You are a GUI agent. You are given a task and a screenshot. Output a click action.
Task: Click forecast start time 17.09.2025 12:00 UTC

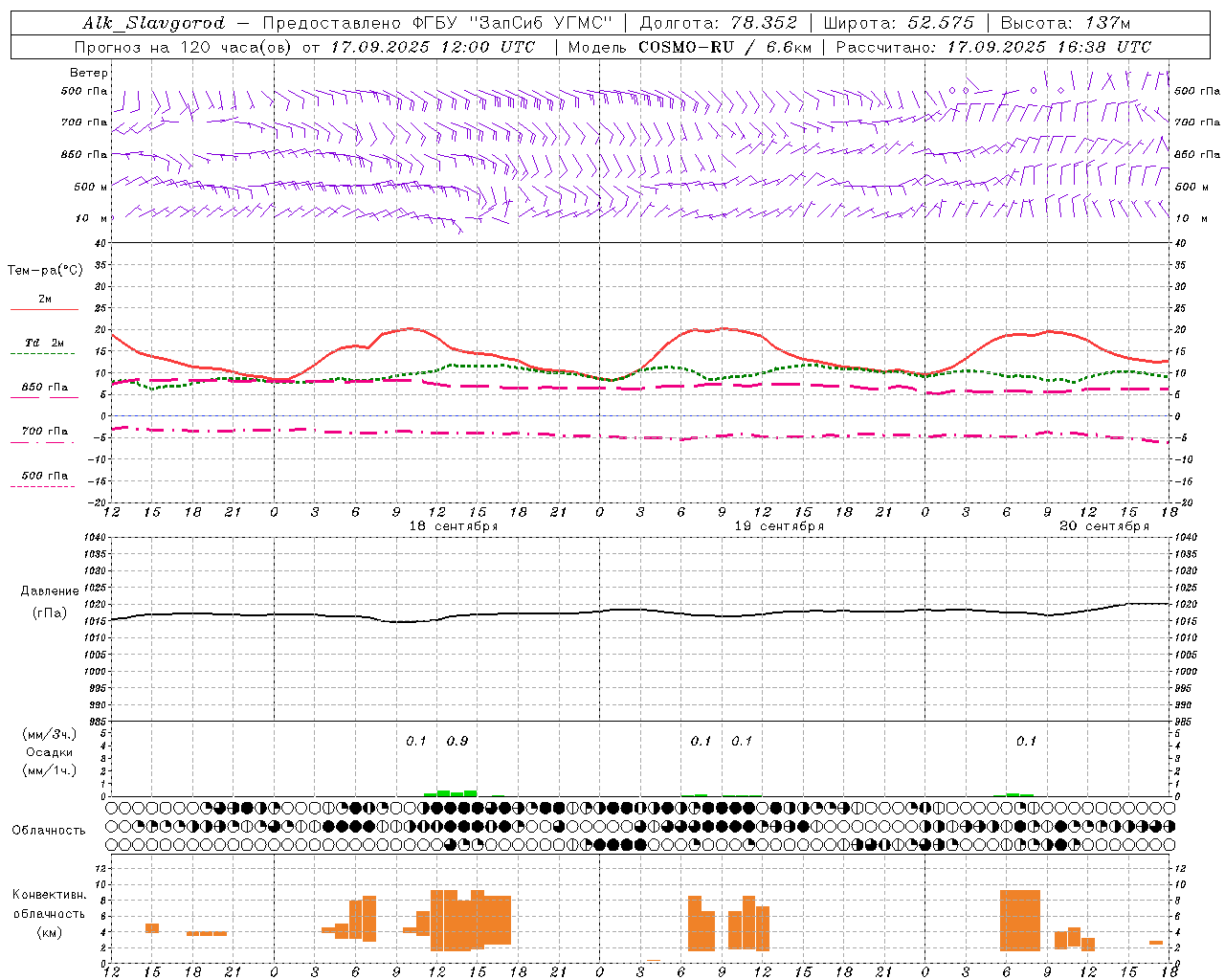[433, 47]
